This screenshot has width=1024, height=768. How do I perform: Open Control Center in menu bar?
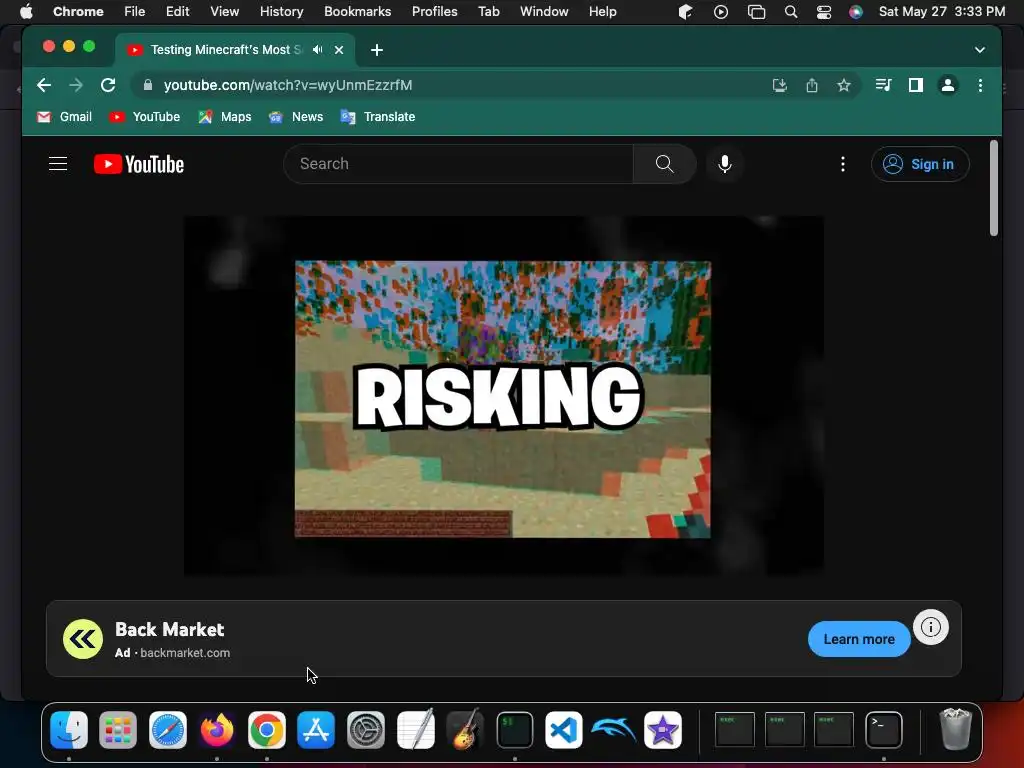[x=824, y=12]
